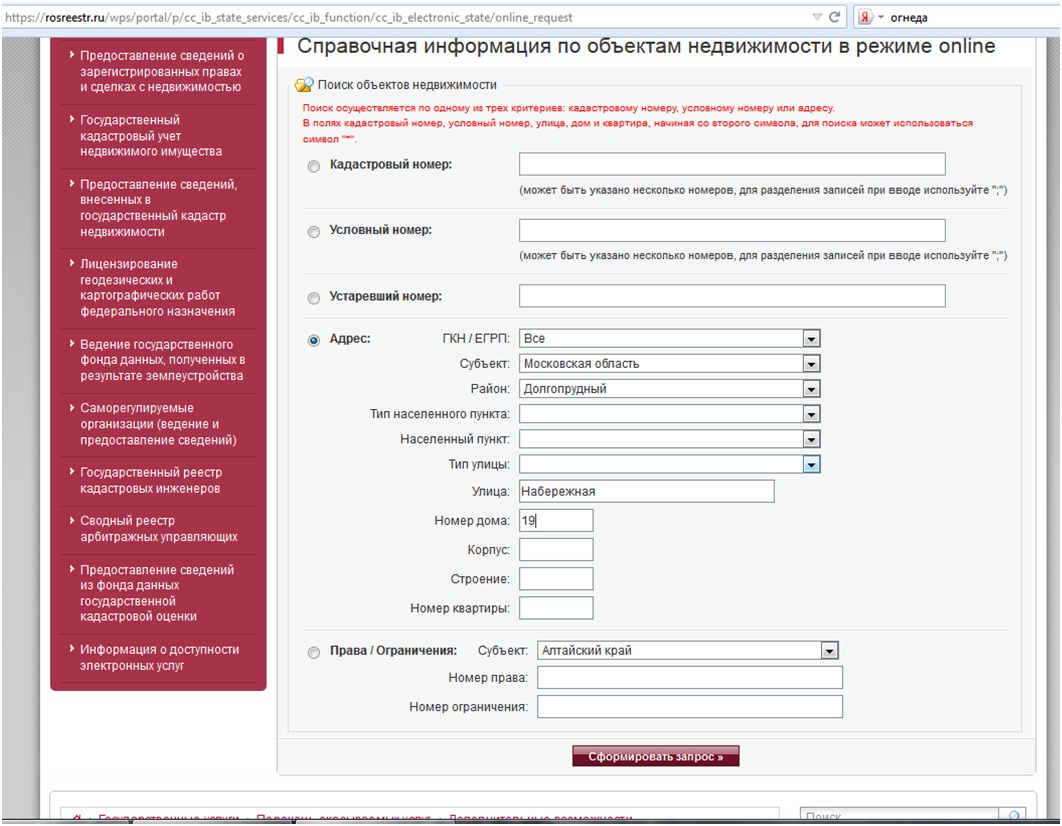
Task: Click the Улица field containing Набережная
Action: point(646,492)
